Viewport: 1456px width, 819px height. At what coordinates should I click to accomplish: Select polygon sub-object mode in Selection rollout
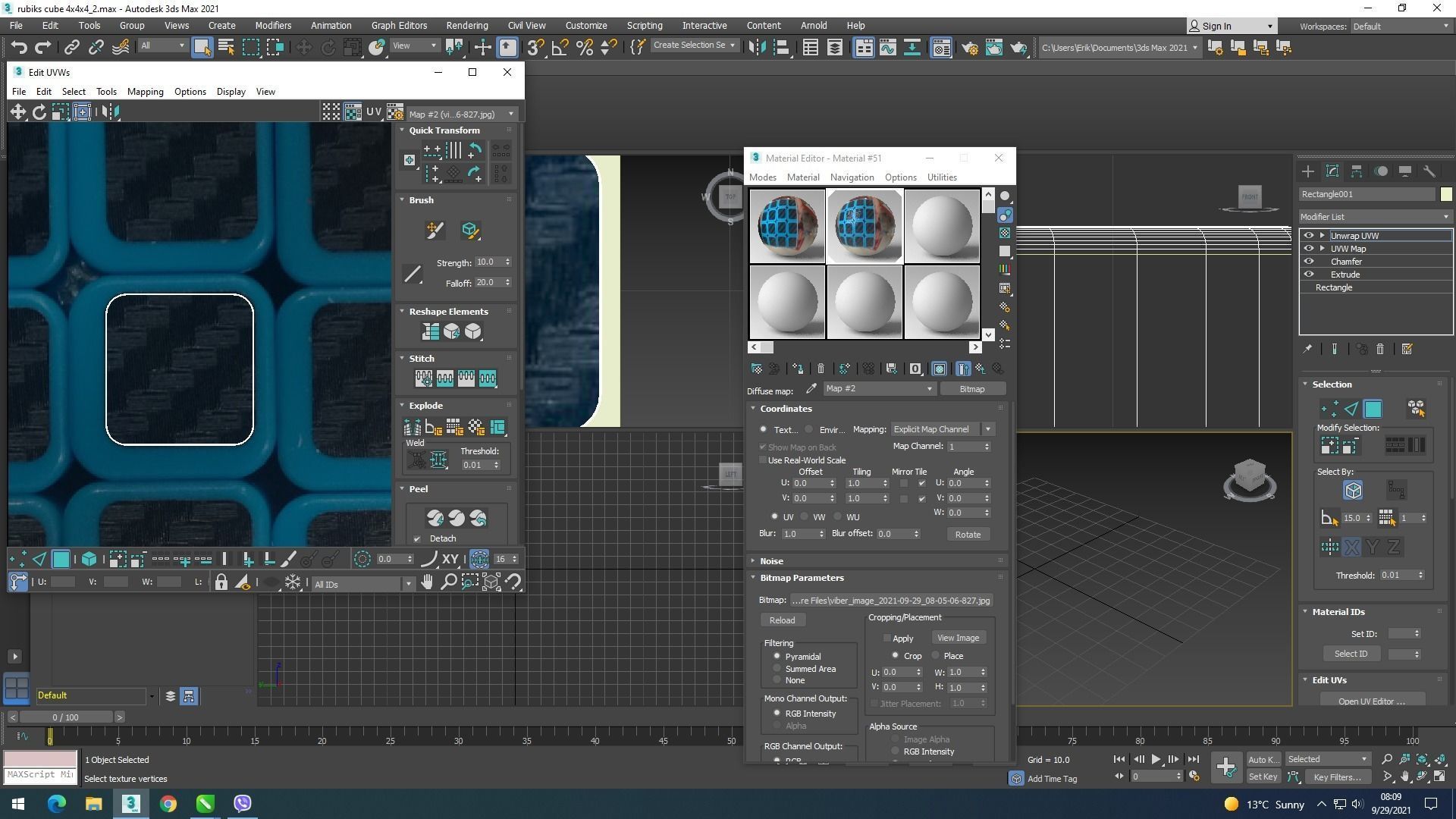pyautogui.click(x=1373, y=409)
